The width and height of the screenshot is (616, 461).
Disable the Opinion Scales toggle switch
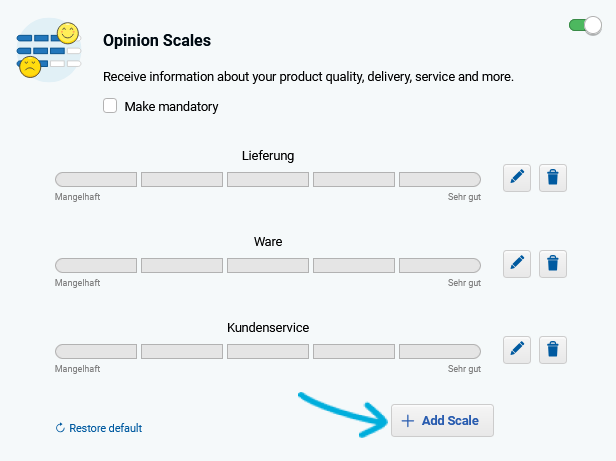tap(585, 26)
